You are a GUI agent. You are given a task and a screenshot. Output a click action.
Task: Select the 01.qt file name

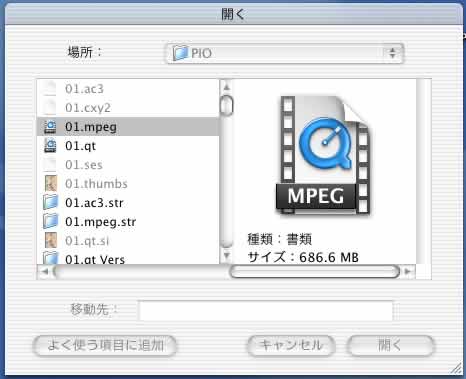point(80,146)
